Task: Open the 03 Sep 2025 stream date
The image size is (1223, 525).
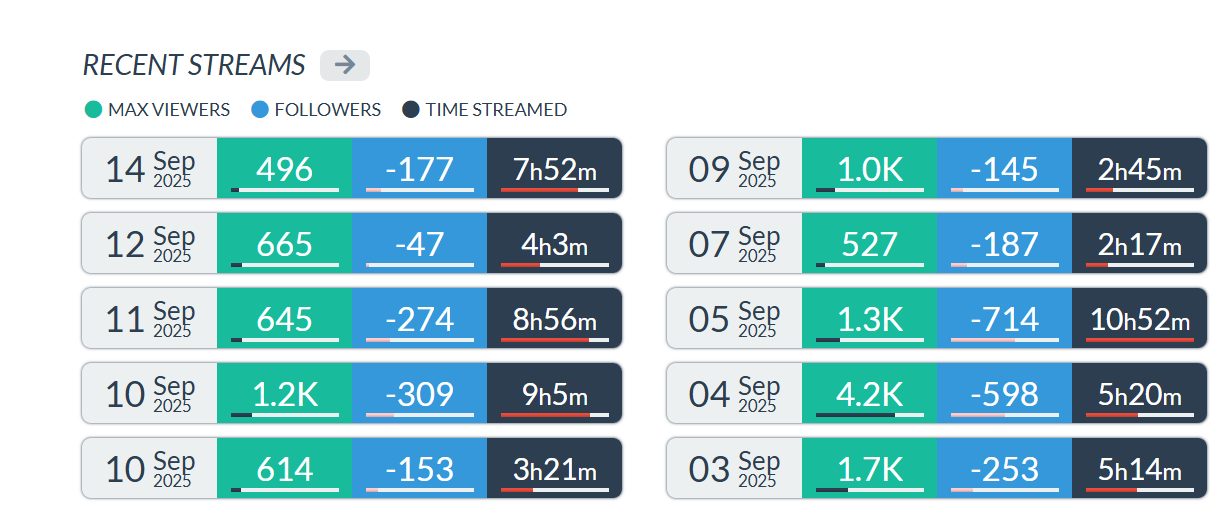Action: [x=734, y=468]
